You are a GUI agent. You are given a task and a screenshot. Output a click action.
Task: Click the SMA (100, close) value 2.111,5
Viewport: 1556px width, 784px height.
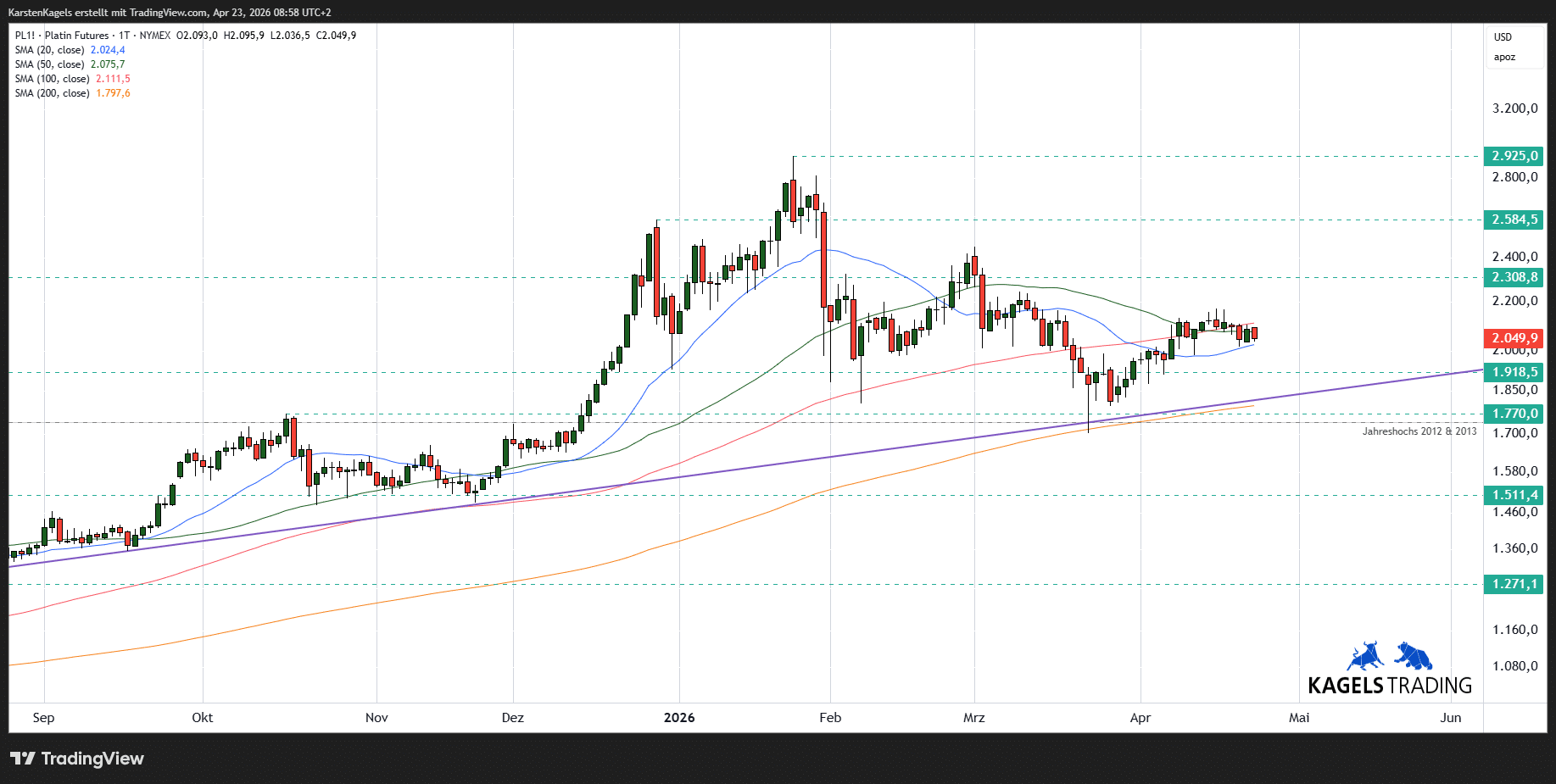113,79
